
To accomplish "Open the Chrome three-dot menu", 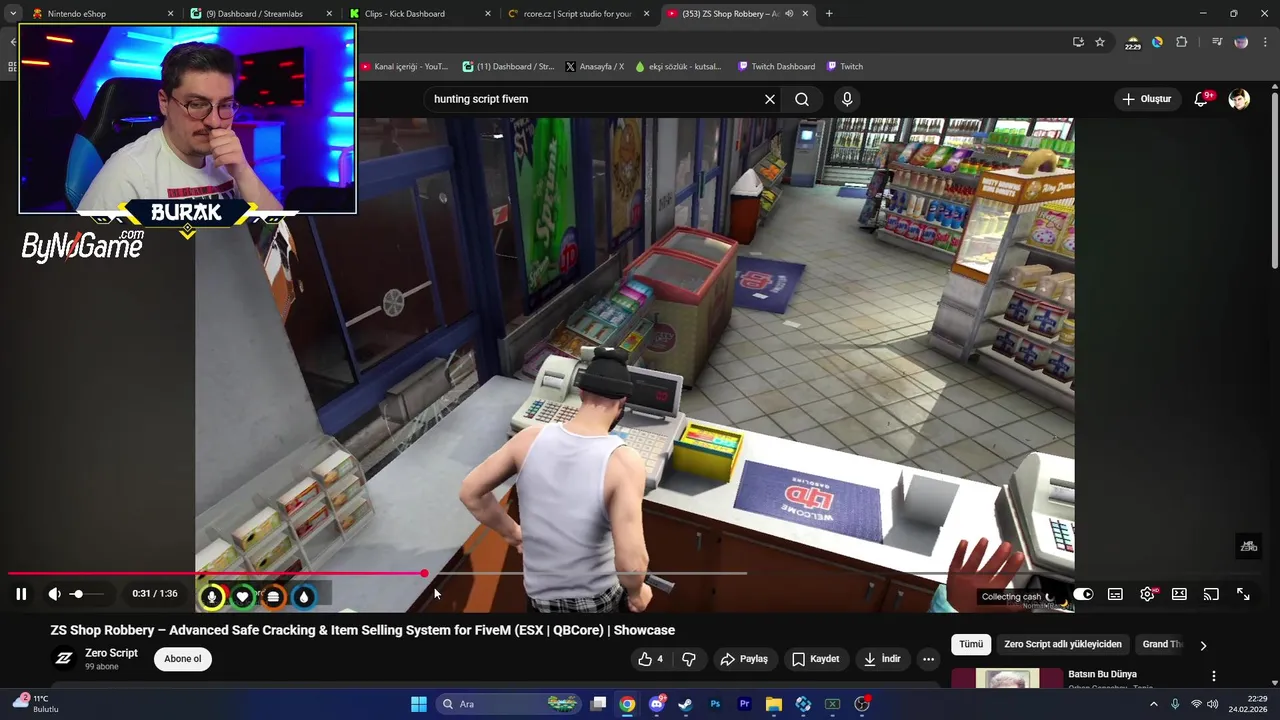I will [1264, 42].
